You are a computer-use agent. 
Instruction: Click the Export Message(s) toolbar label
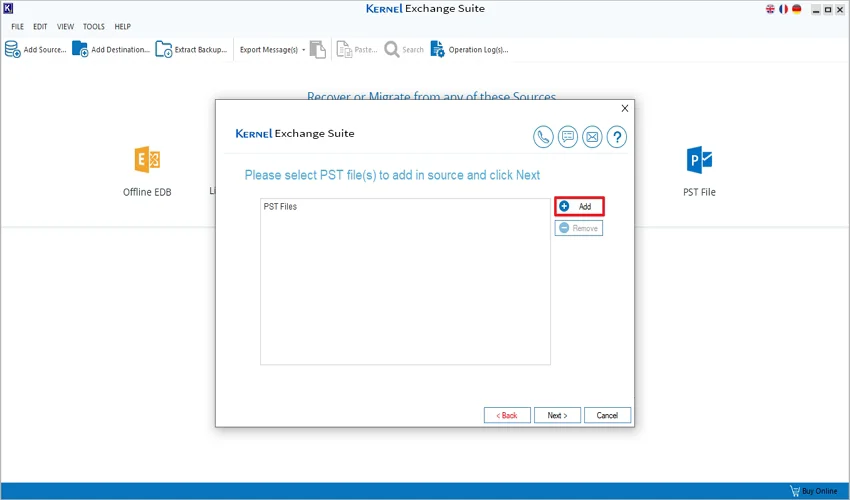point(269,50)
